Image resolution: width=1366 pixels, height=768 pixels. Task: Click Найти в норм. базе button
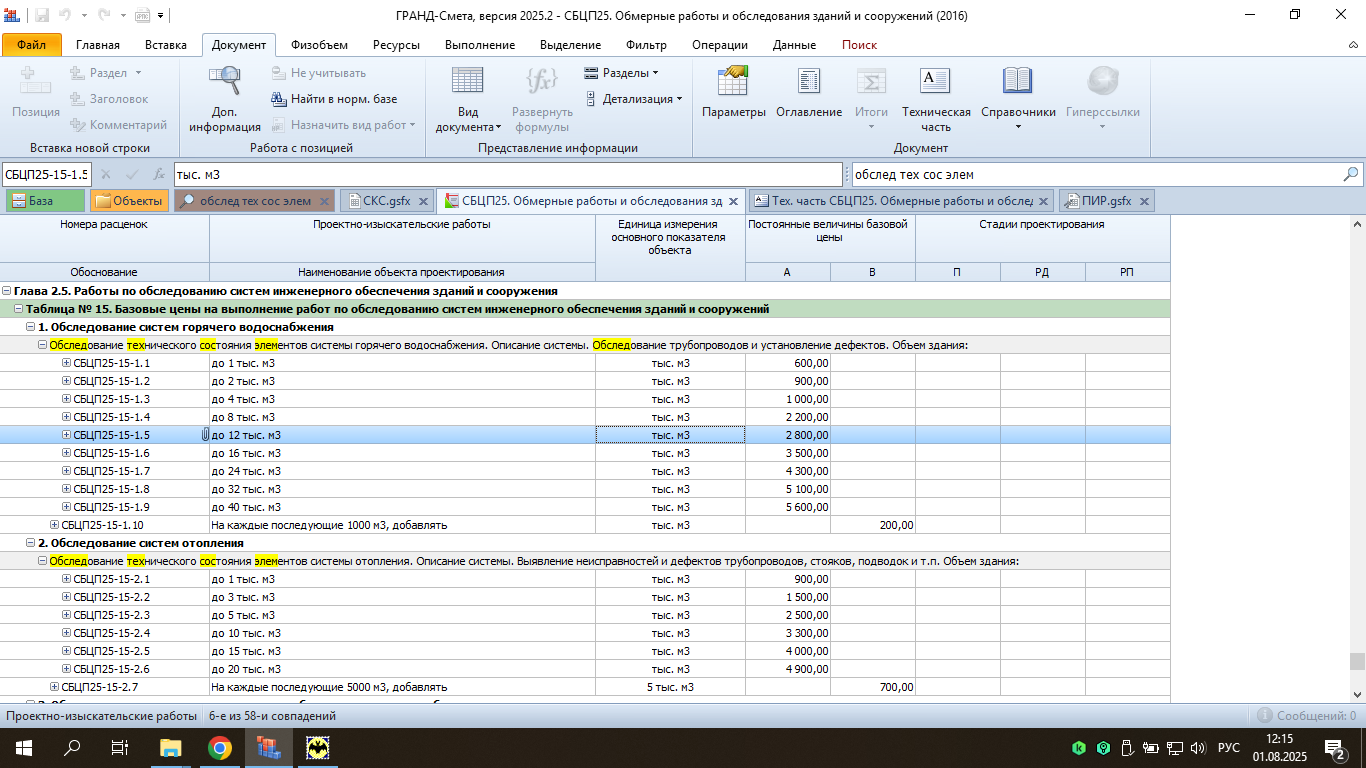(334, 99)
